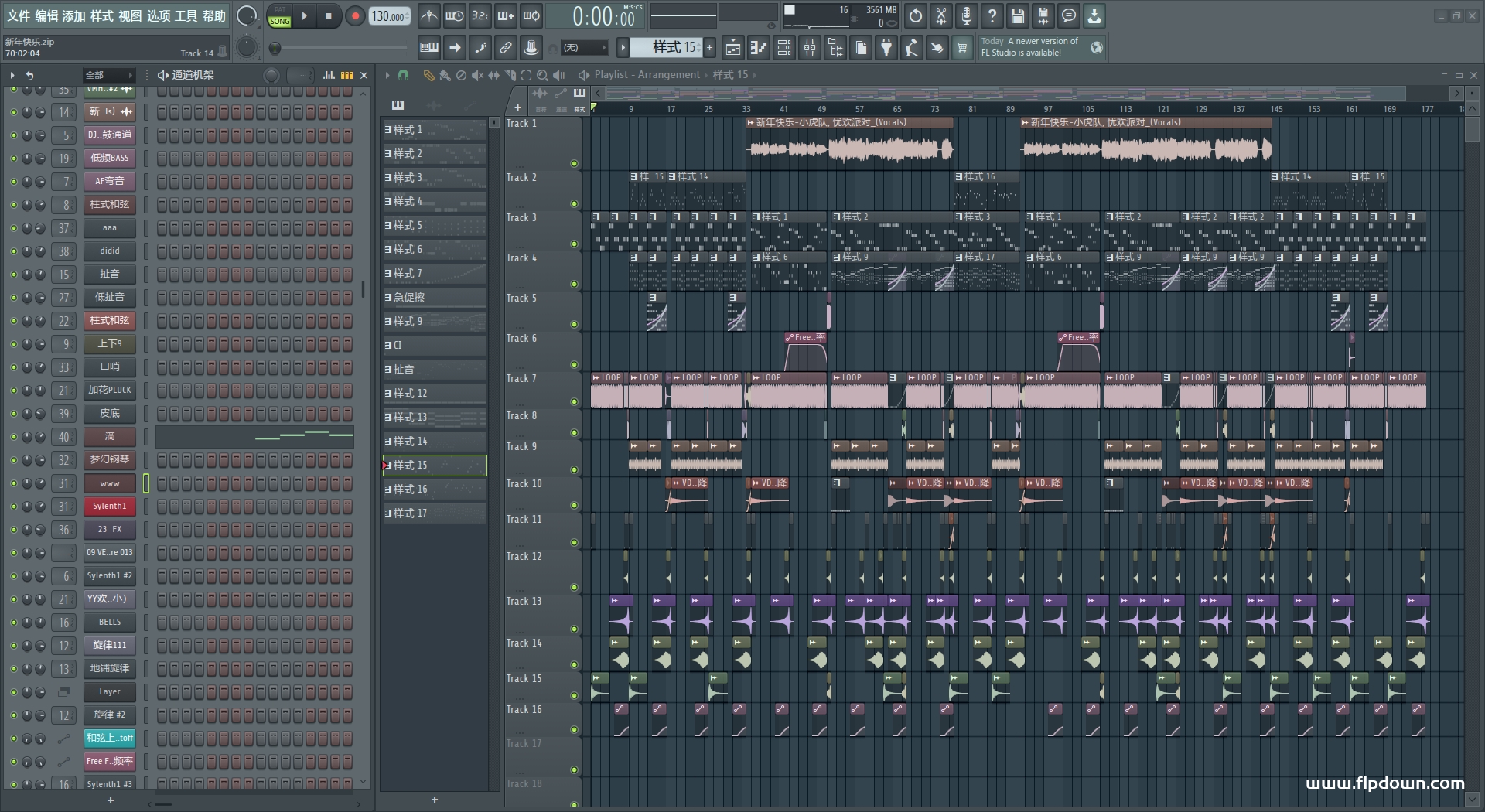Screen dimensions: 1485x812
Task: Open the 样式 (Patterns) menu
Action: point(102,15)
